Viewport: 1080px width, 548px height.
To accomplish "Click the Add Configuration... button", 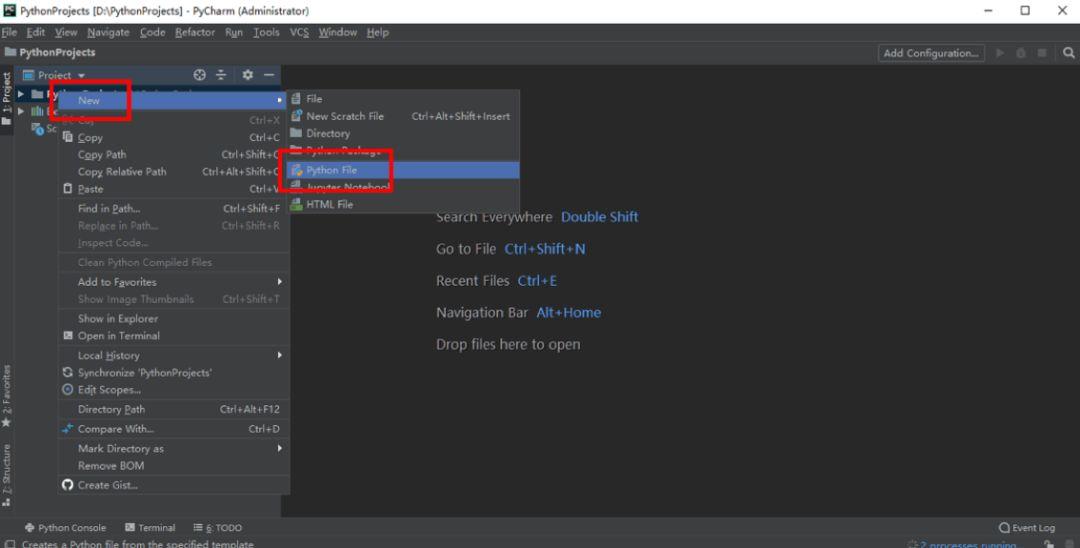I will [x=931, y=53].
